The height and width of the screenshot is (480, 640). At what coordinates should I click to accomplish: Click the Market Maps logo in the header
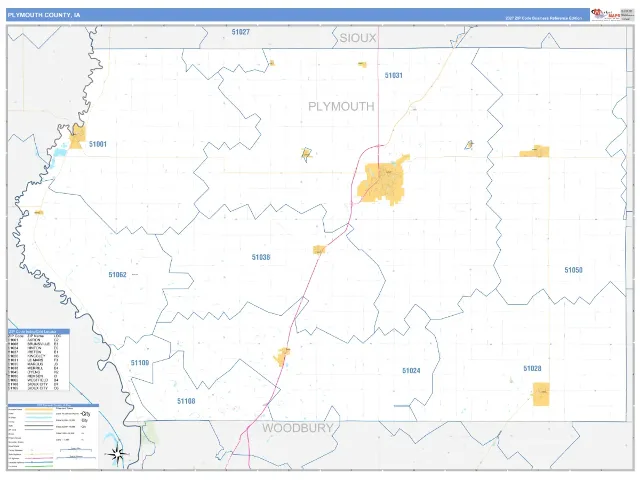tap(606, 14)
